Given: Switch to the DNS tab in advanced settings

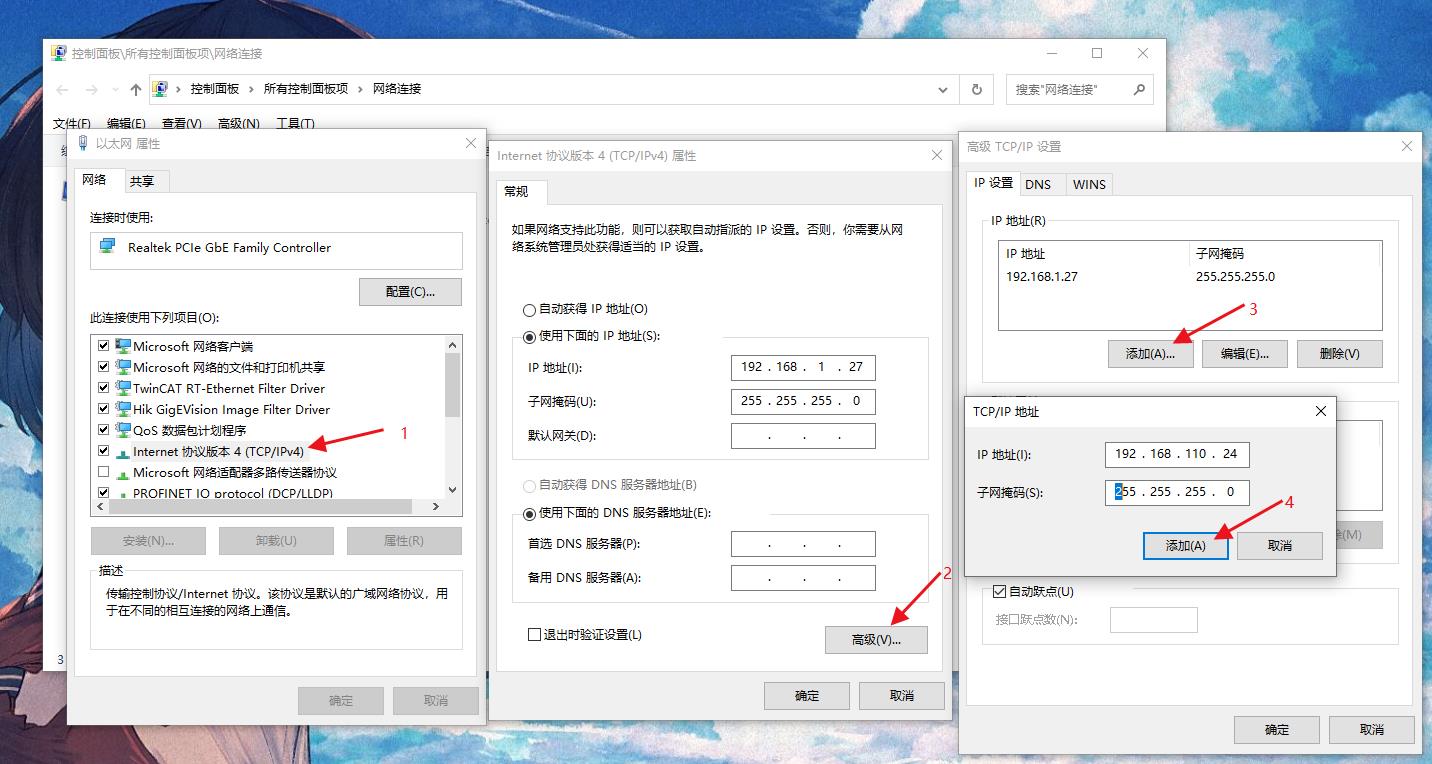Looking at the screenshot, I should (x=1038, y=184).
